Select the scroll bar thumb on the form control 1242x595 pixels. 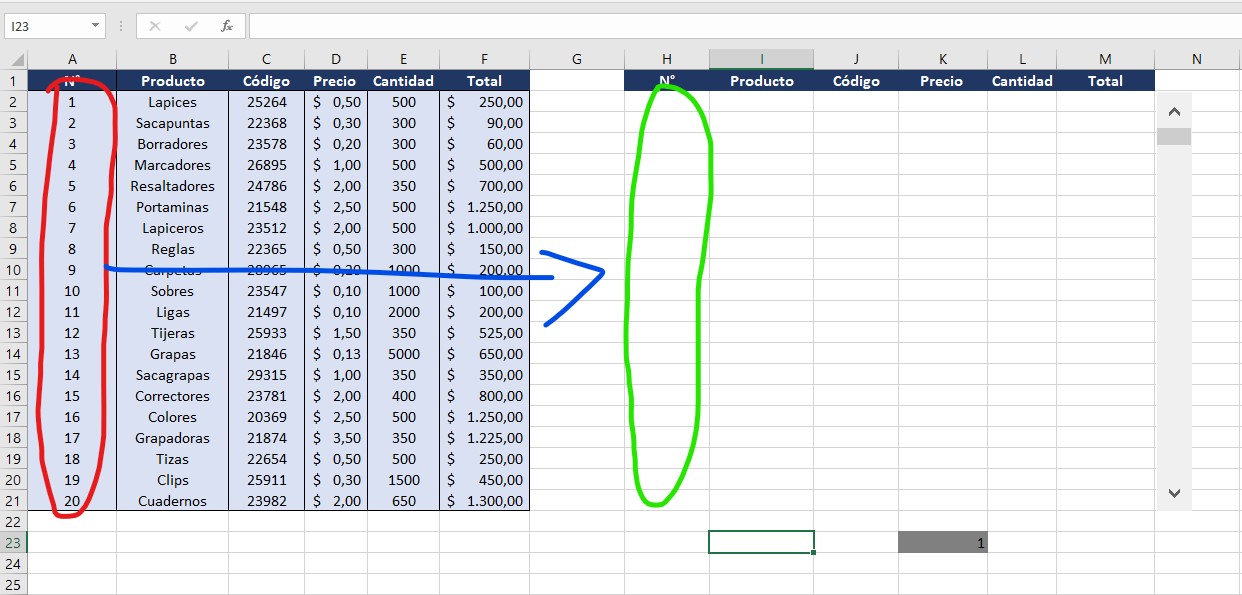pos(1174,137)
